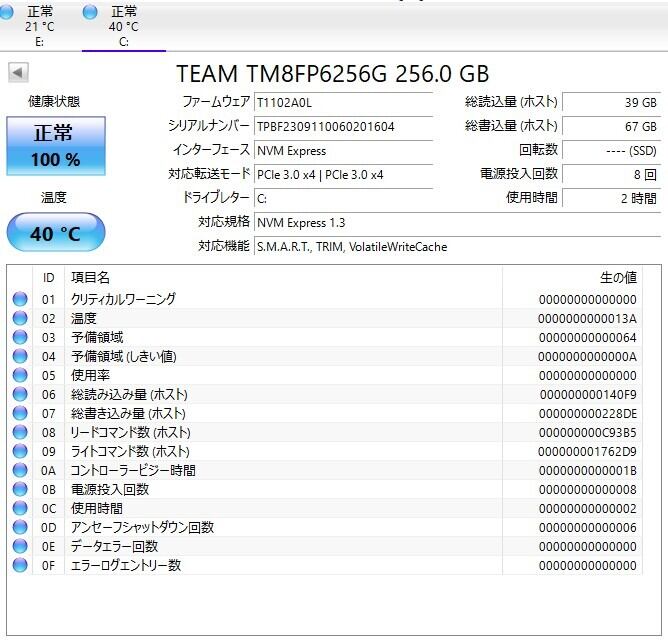
Task: Click status orb for 使用率 row
Action: click(20, 375)
